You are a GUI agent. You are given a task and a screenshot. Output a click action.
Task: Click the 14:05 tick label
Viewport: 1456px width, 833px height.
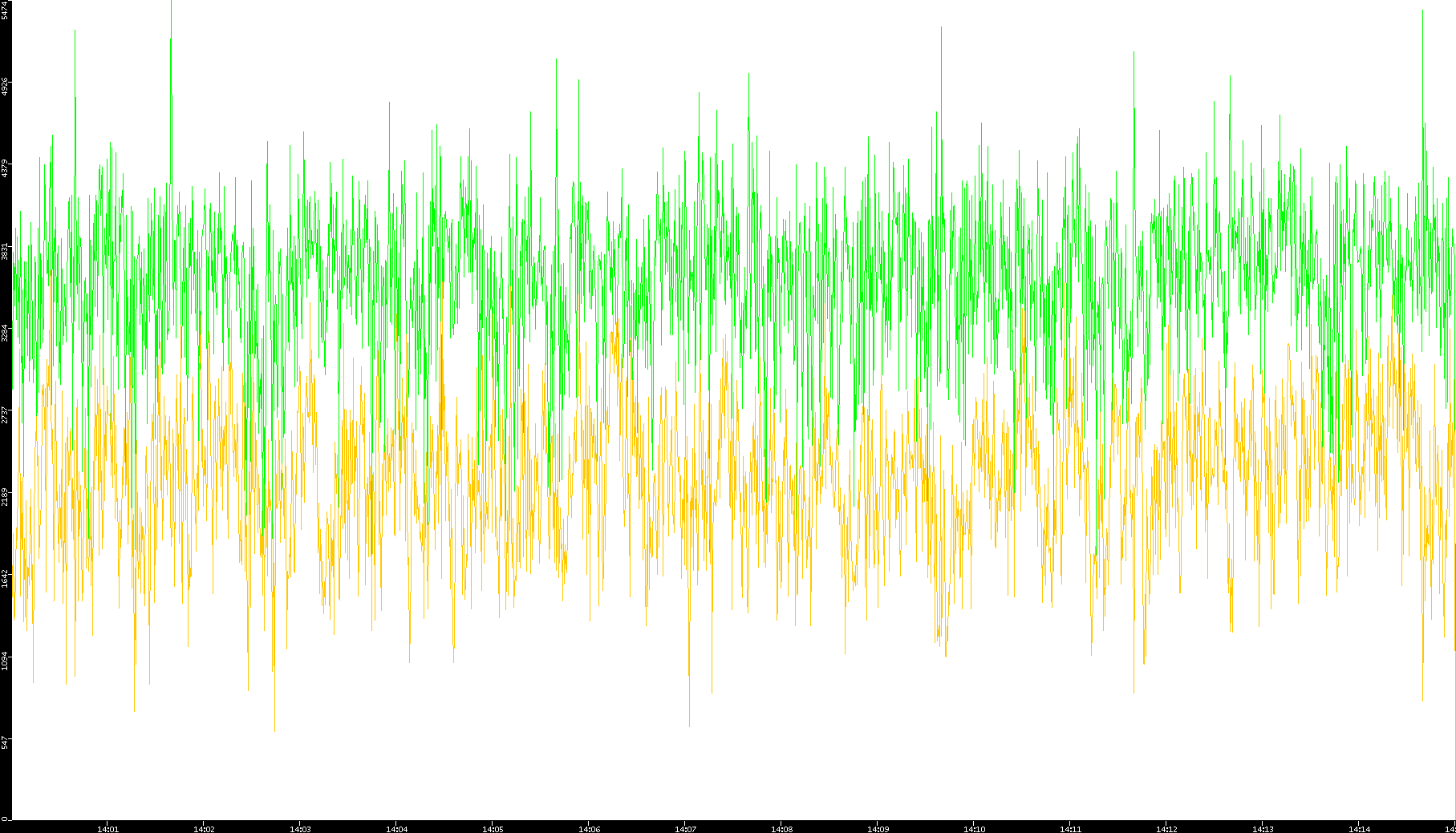pos(493,829)
